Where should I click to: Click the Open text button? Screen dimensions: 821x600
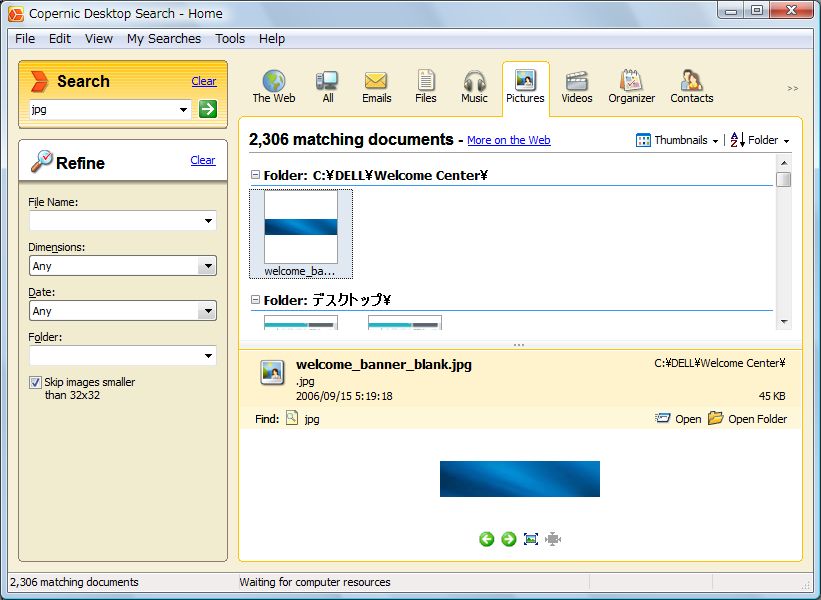point(688,419)
